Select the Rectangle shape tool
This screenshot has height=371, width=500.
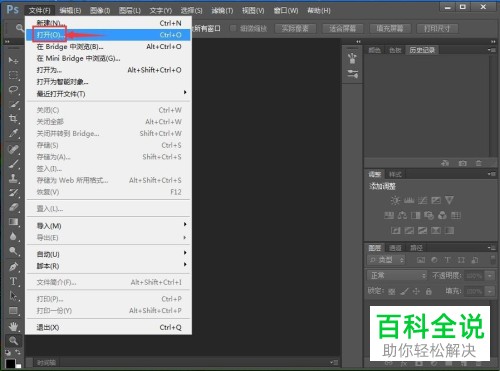click(x=13, y=311)
